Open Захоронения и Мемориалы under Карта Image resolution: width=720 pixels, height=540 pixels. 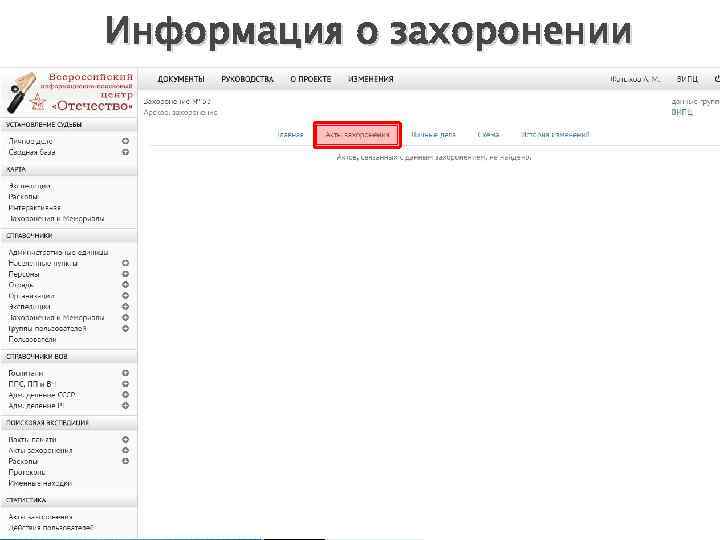pos(56,219)
